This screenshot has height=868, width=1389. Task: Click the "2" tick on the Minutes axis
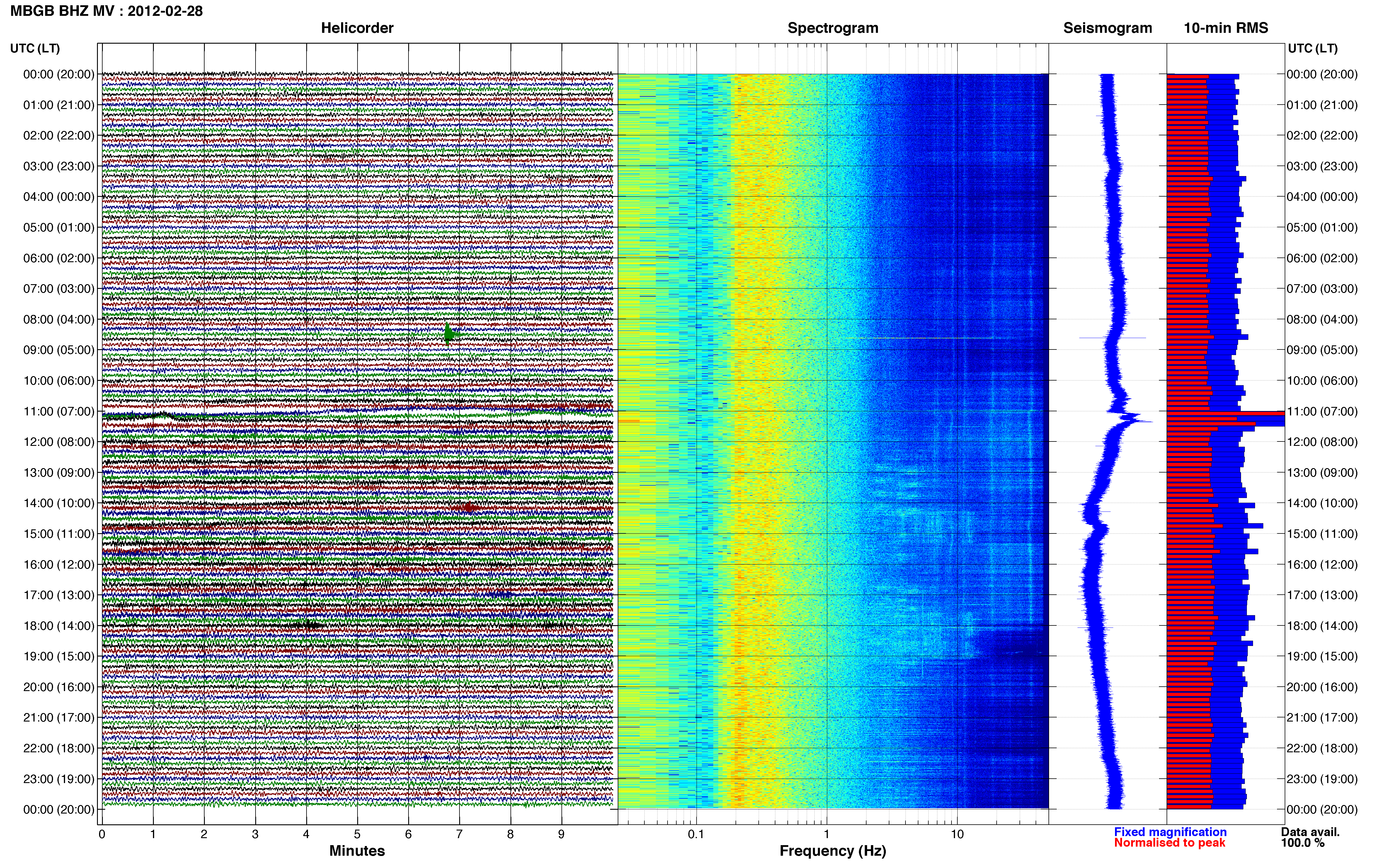point(204,834)
